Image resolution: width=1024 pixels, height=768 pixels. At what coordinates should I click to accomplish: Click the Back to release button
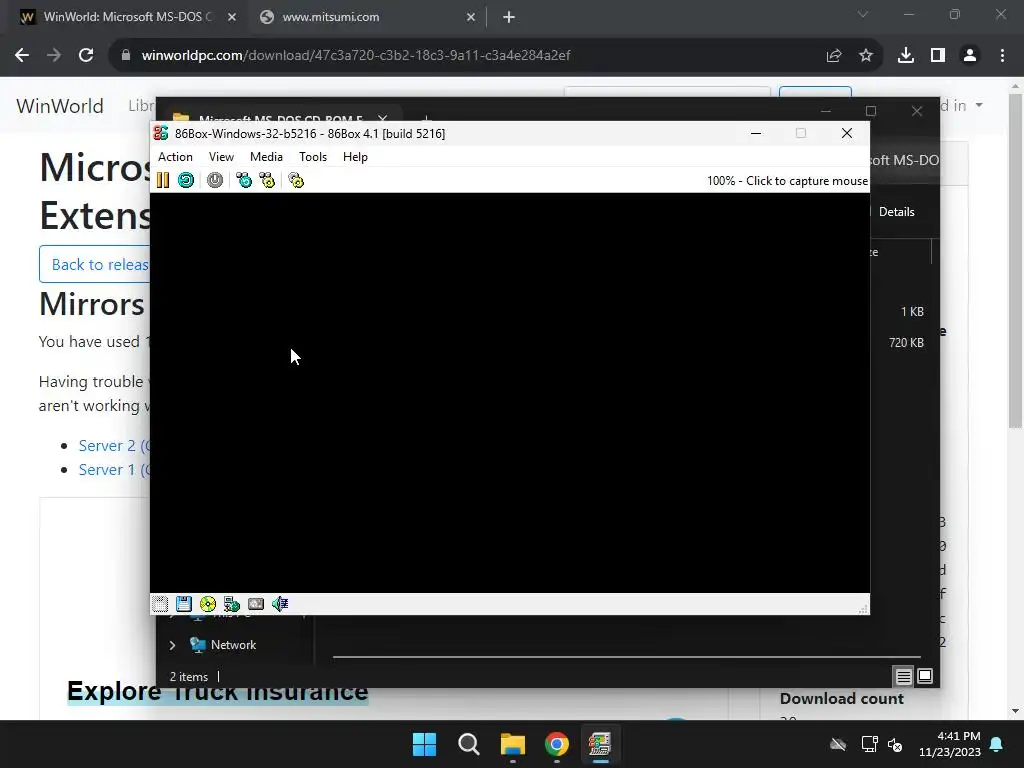(95, 264)
